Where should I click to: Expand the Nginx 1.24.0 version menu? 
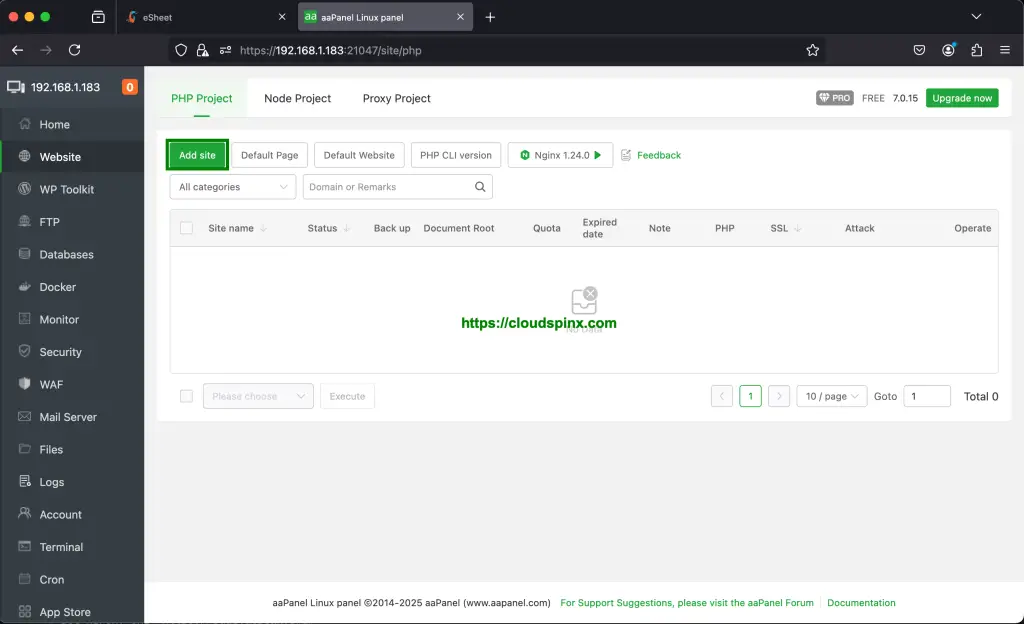(560, 155)
